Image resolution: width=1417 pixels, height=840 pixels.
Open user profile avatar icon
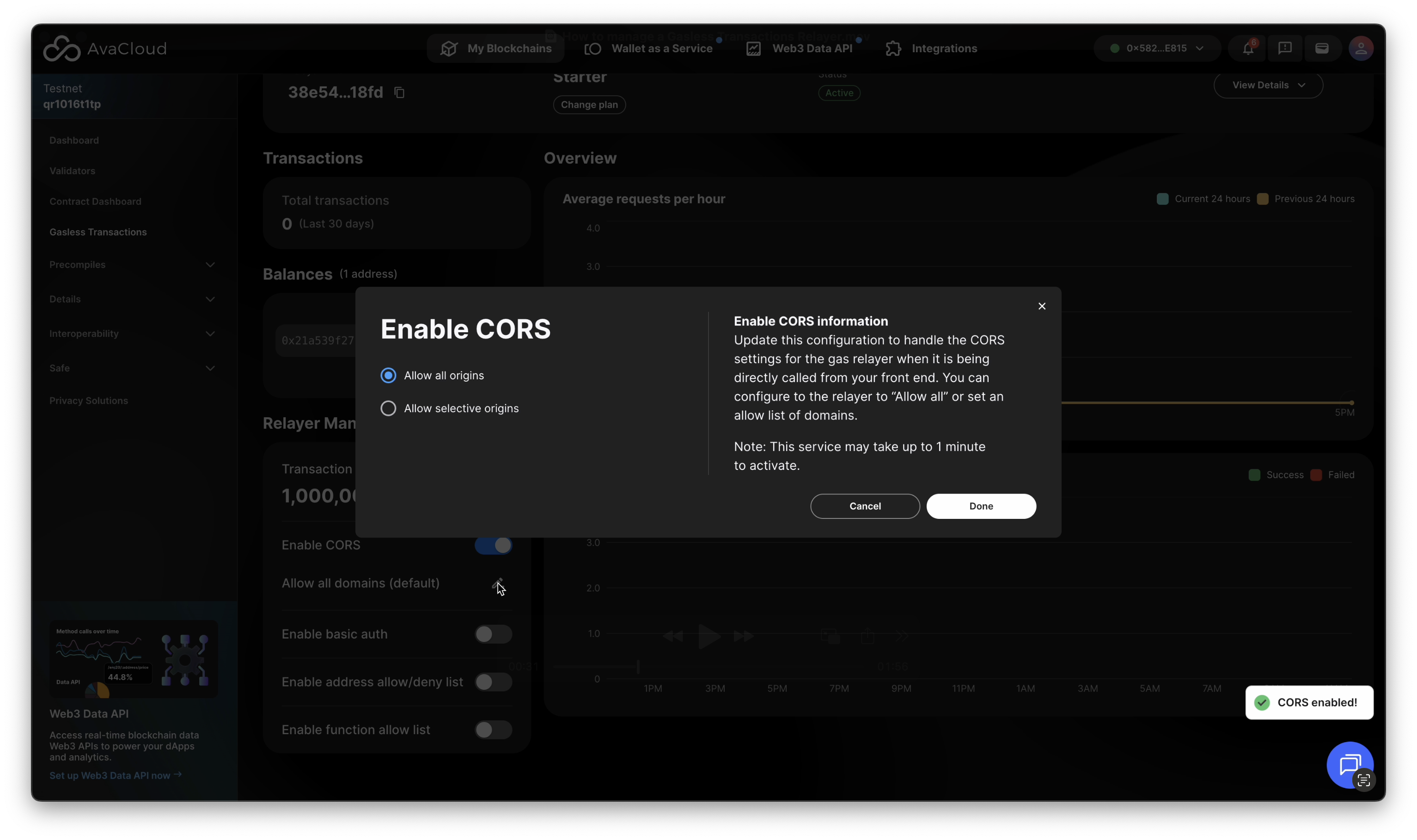1361,49
